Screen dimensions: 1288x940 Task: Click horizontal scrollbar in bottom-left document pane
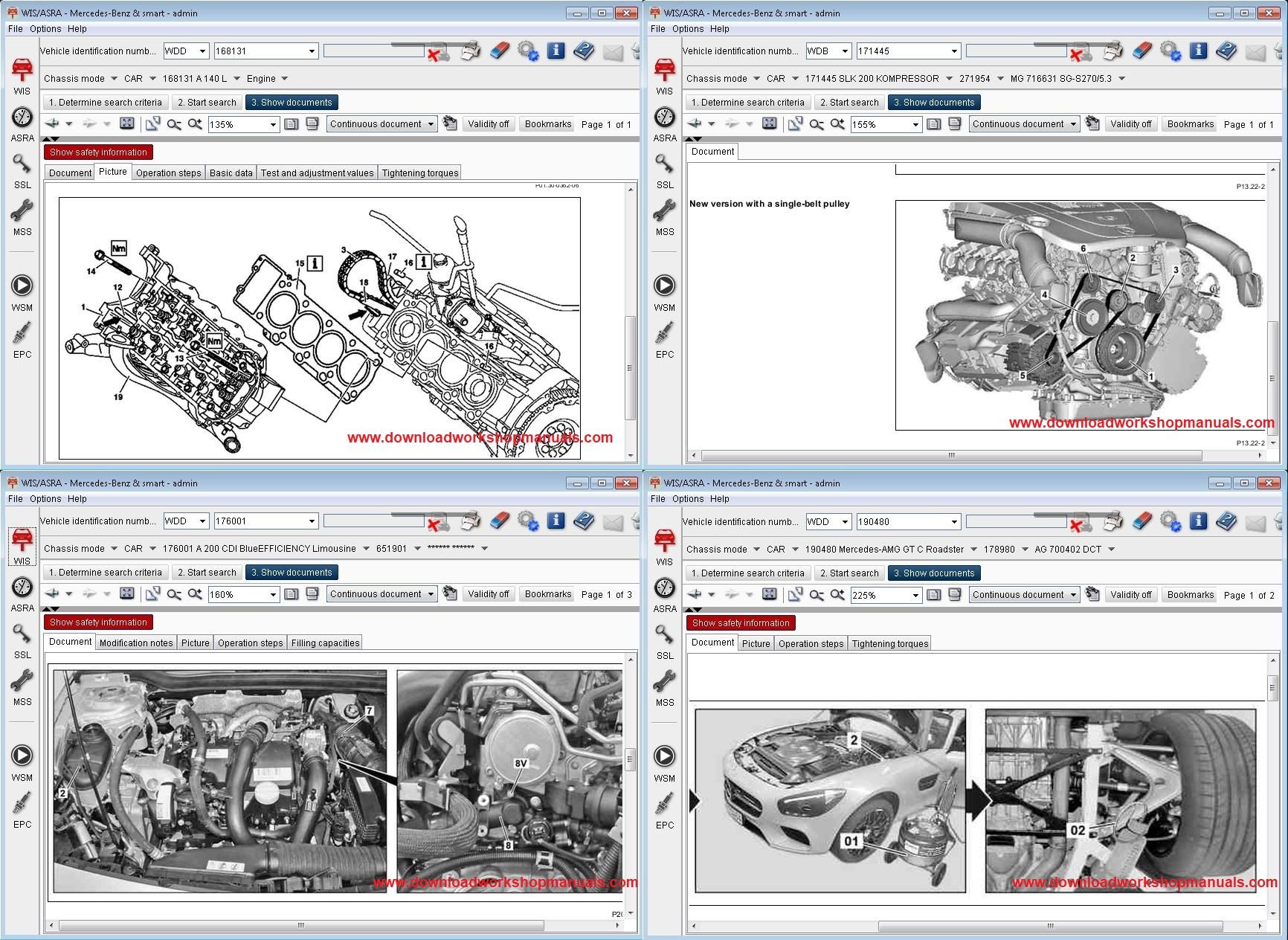click(301, 926)
